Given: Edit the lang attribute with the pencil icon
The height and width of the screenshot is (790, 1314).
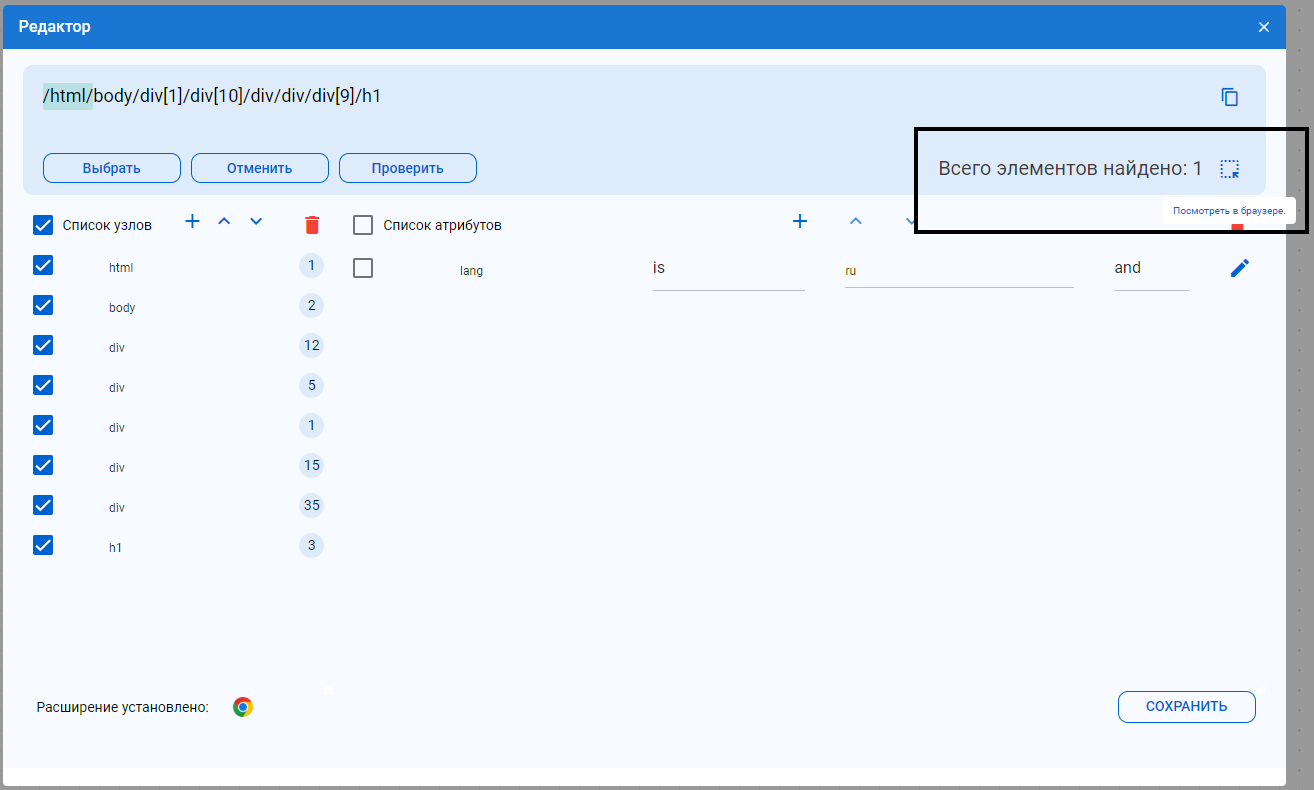Looking at the screenshot, I should pos(1240,268).
